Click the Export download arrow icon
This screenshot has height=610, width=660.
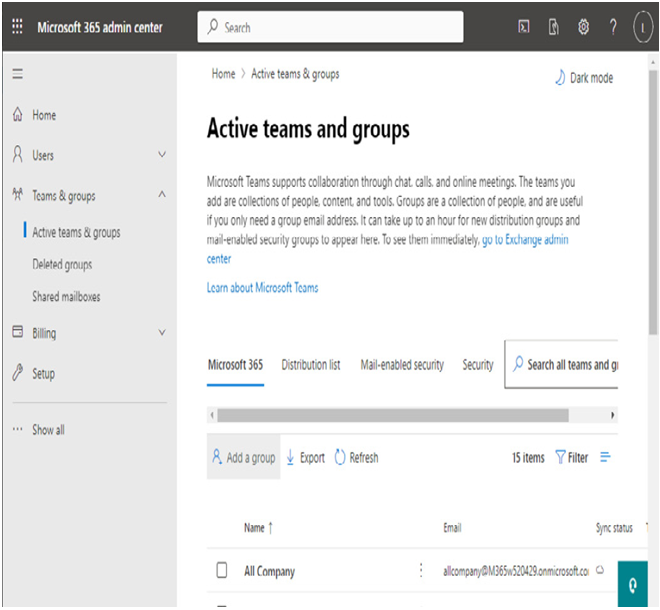pyautogui.click(x=290, y=457)
